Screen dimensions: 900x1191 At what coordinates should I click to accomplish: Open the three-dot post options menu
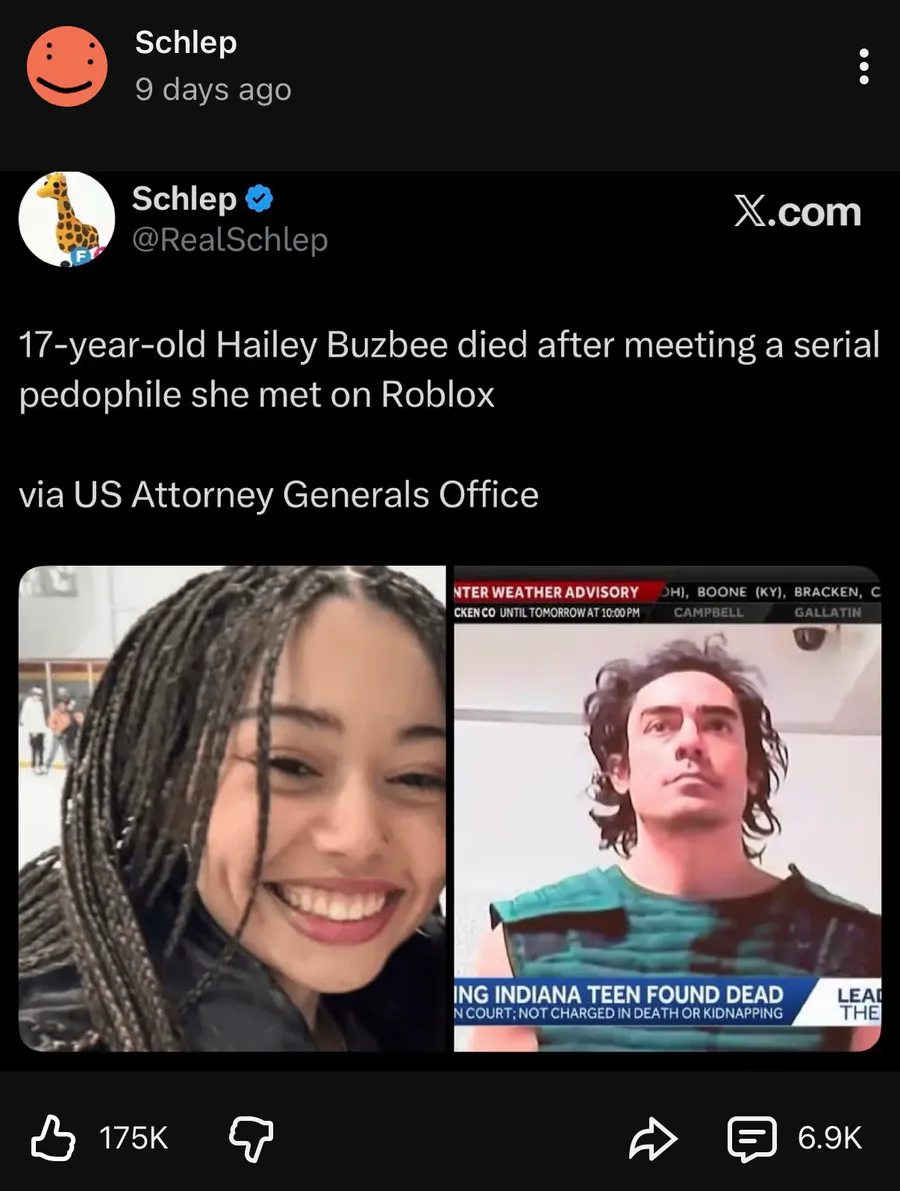point(864,67)
